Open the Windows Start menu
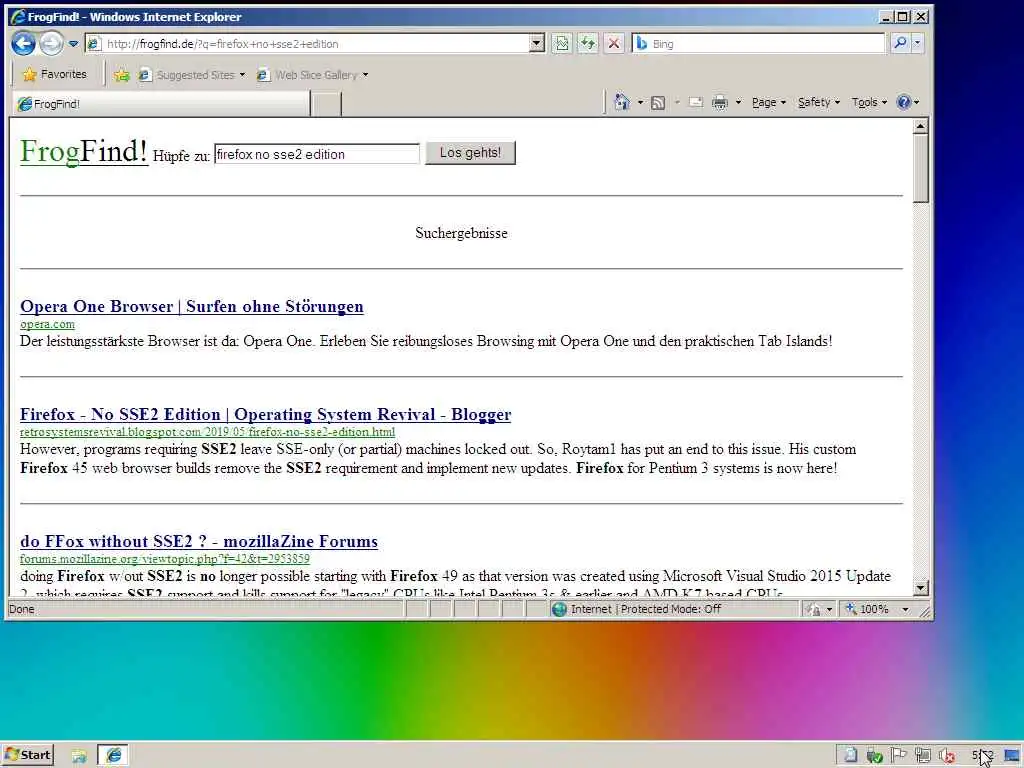 (x=28, y=755)
